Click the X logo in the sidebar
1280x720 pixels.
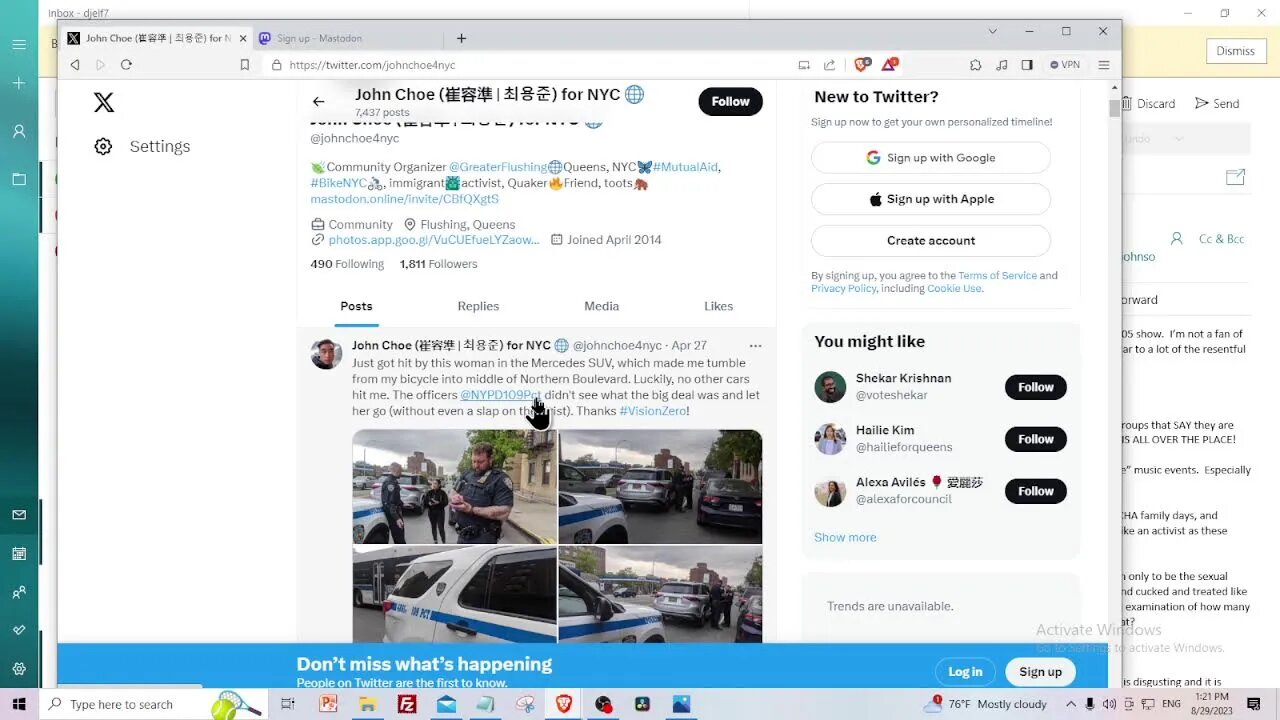coord(103,102)
